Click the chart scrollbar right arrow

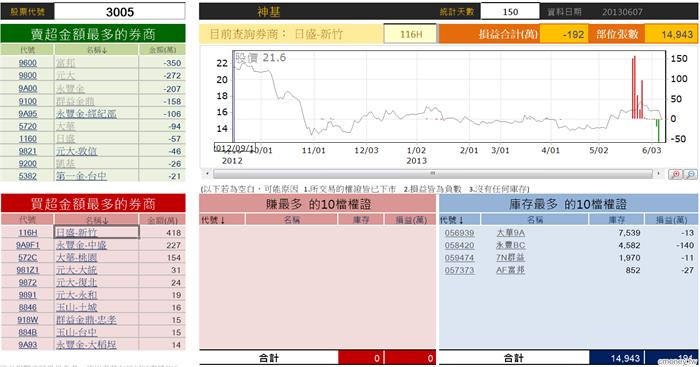(x=659, y=173)
